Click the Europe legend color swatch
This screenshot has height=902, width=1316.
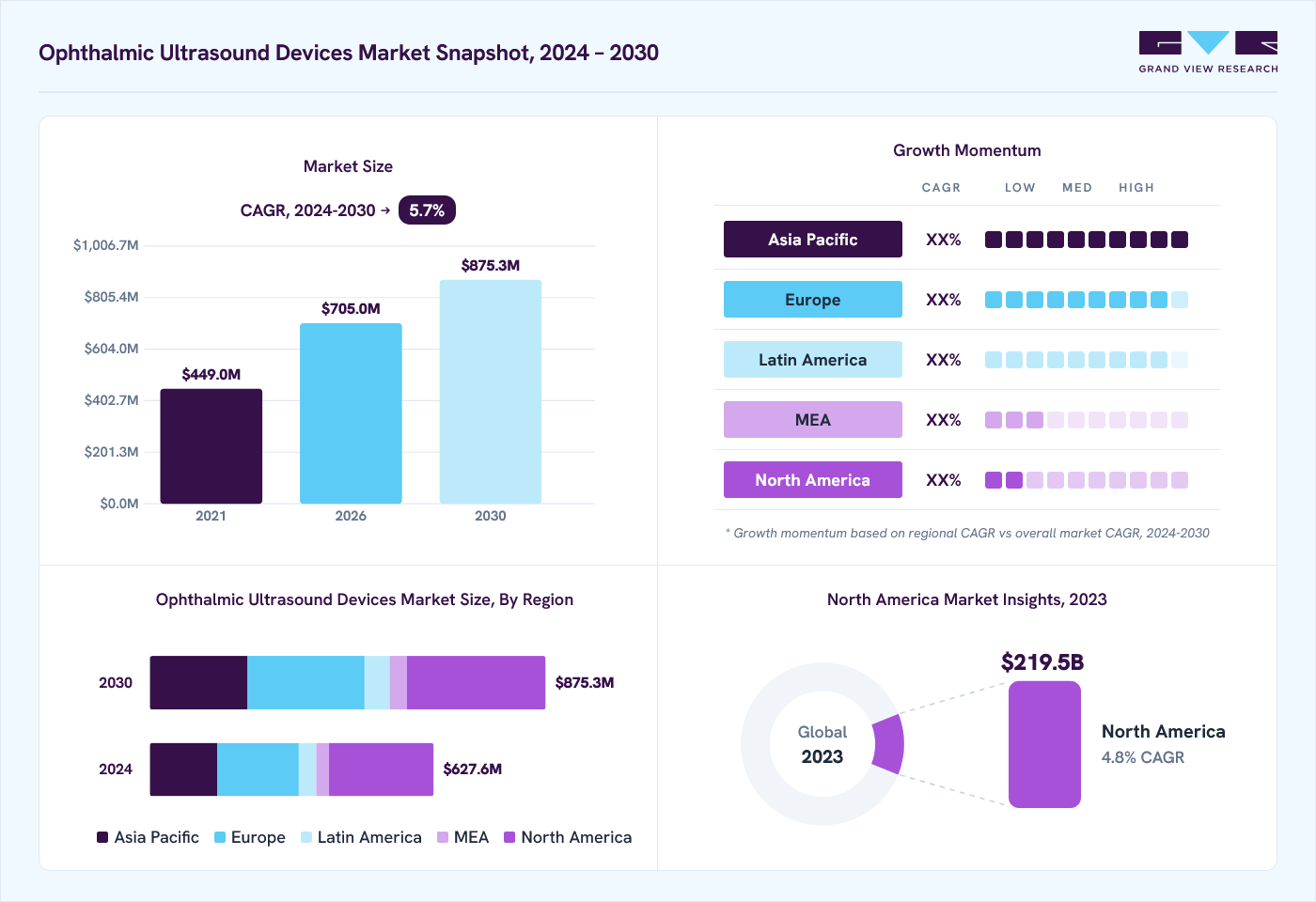pos(220,837)
